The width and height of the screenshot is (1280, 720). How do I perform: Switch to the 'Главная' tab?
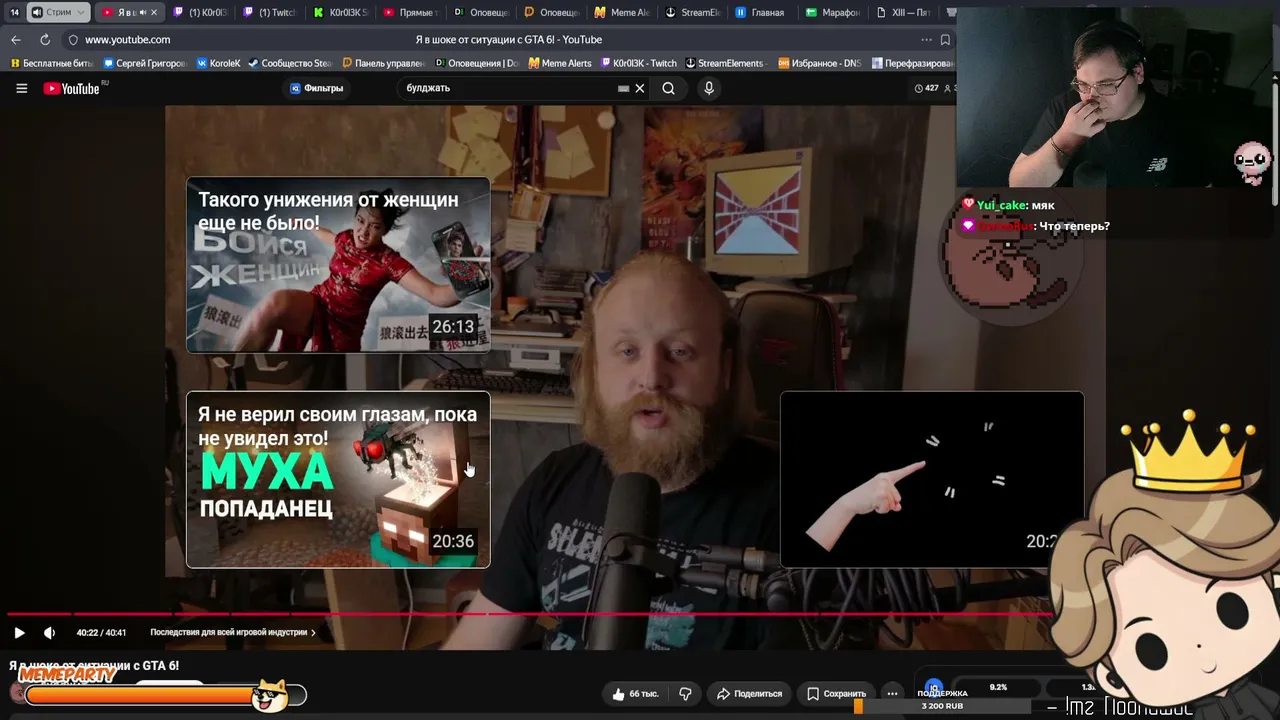(x=761, y=12)
